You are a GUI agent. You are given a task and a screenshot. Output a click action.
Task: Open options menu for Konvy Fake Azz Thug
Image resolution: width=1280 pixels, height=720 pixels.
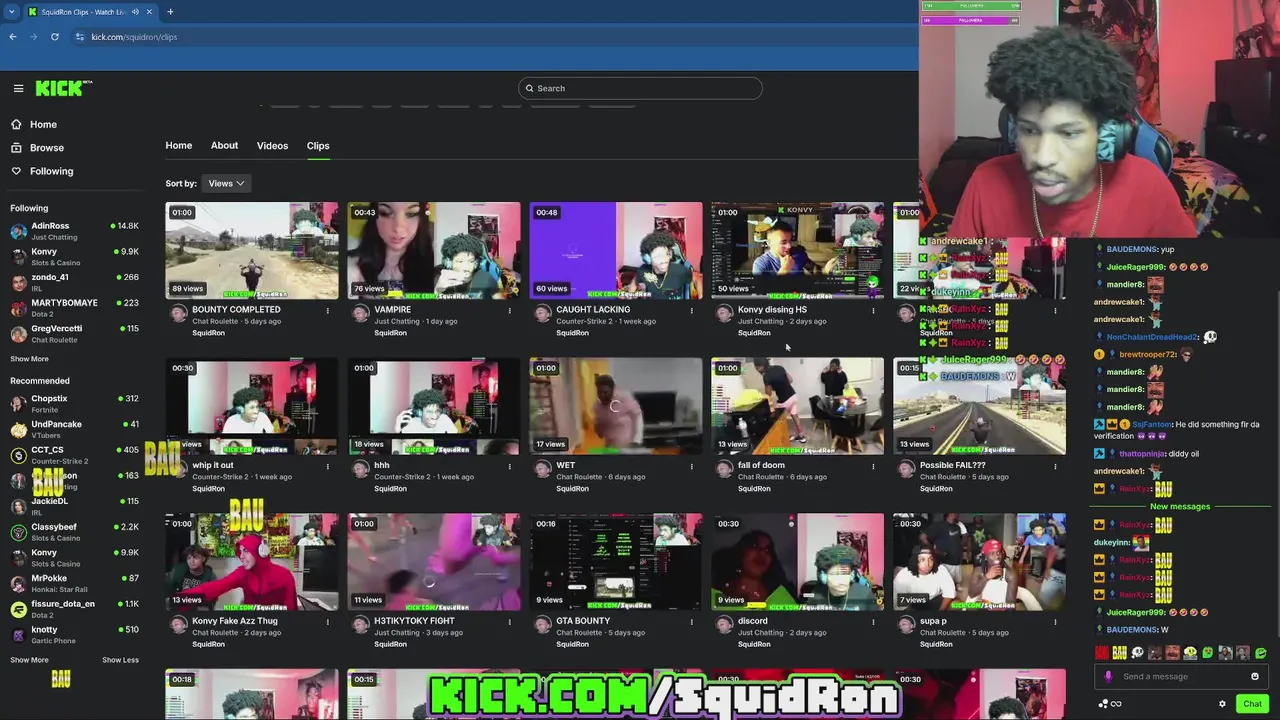coord(327,621)
